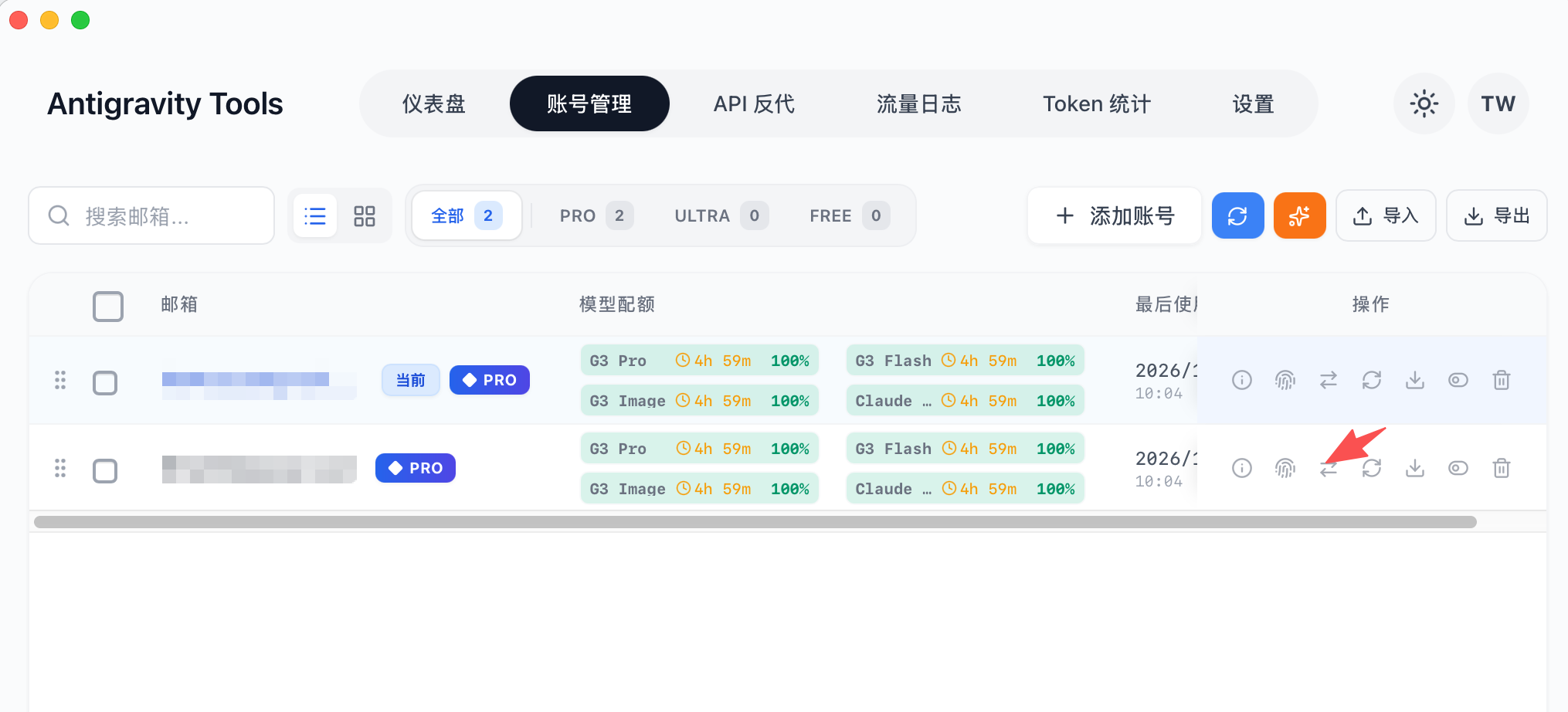Screen dimensions: 1568x712
Task: Click switch-account arrows on the 当前 account row
Action: point(1329,380)
